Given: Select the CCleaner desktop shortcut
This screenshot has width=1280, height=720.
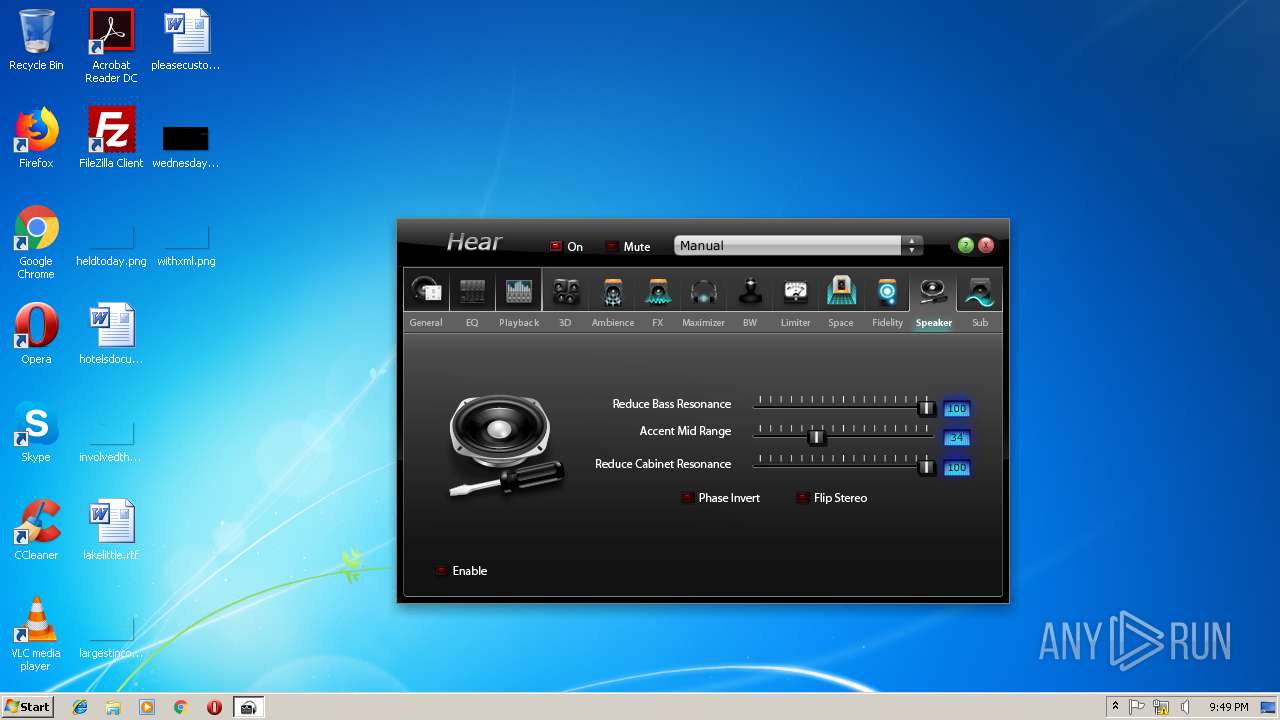Looking at the screenshot, I should (36, 530).
